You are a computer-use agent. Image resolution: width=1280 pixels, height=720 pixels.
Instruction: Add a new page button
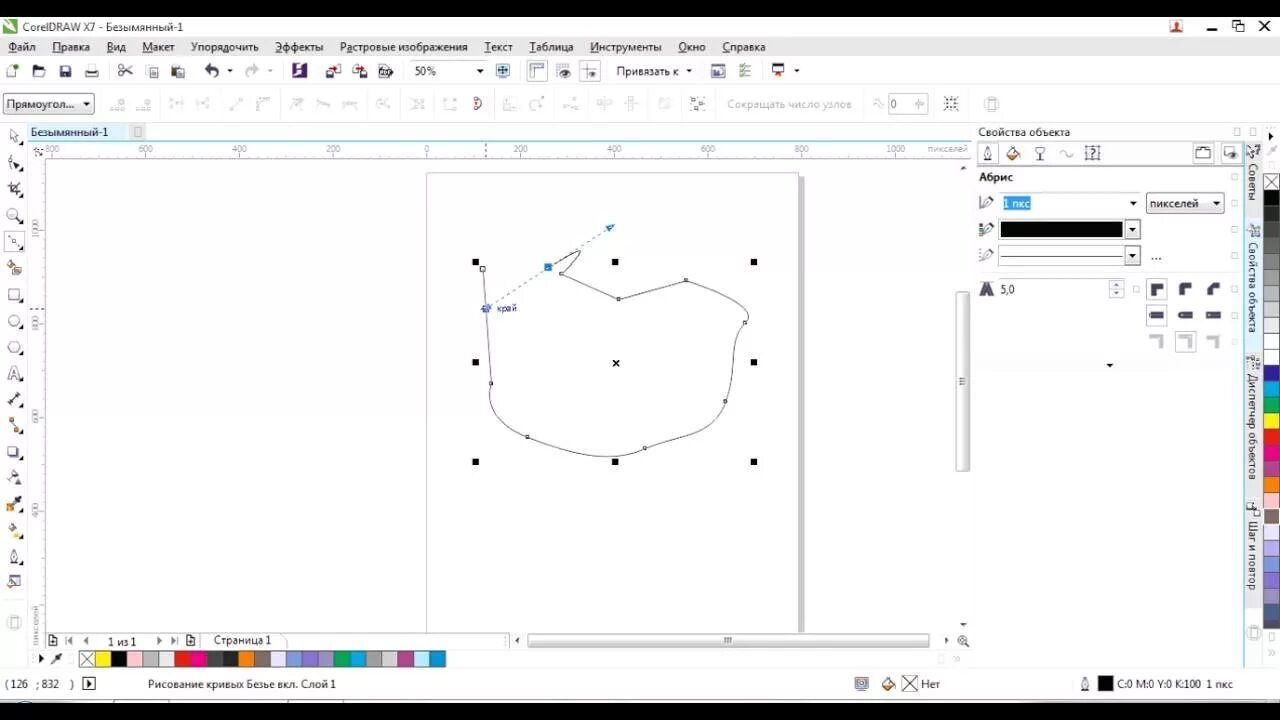click(190, 640)
